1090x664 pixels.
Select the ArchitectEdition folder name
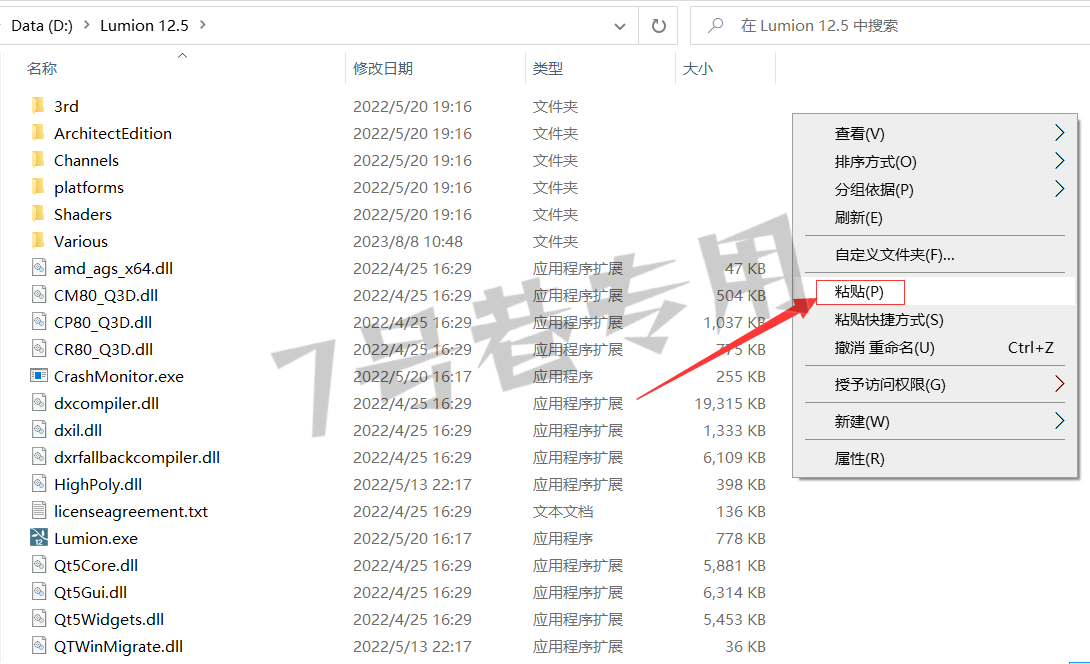(113, 133)
